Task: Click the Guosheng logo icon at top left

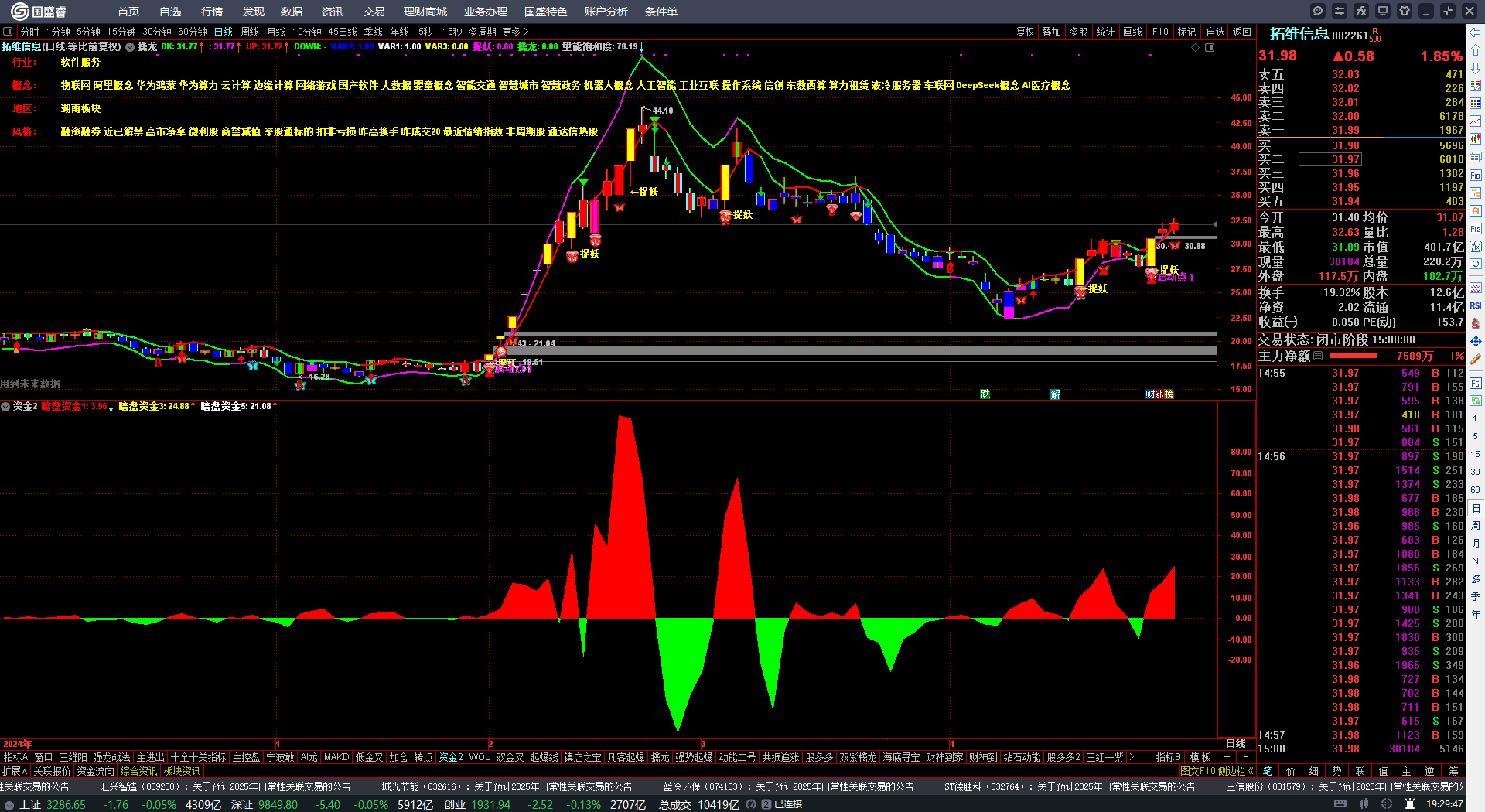Action: [x=19, y=11]
